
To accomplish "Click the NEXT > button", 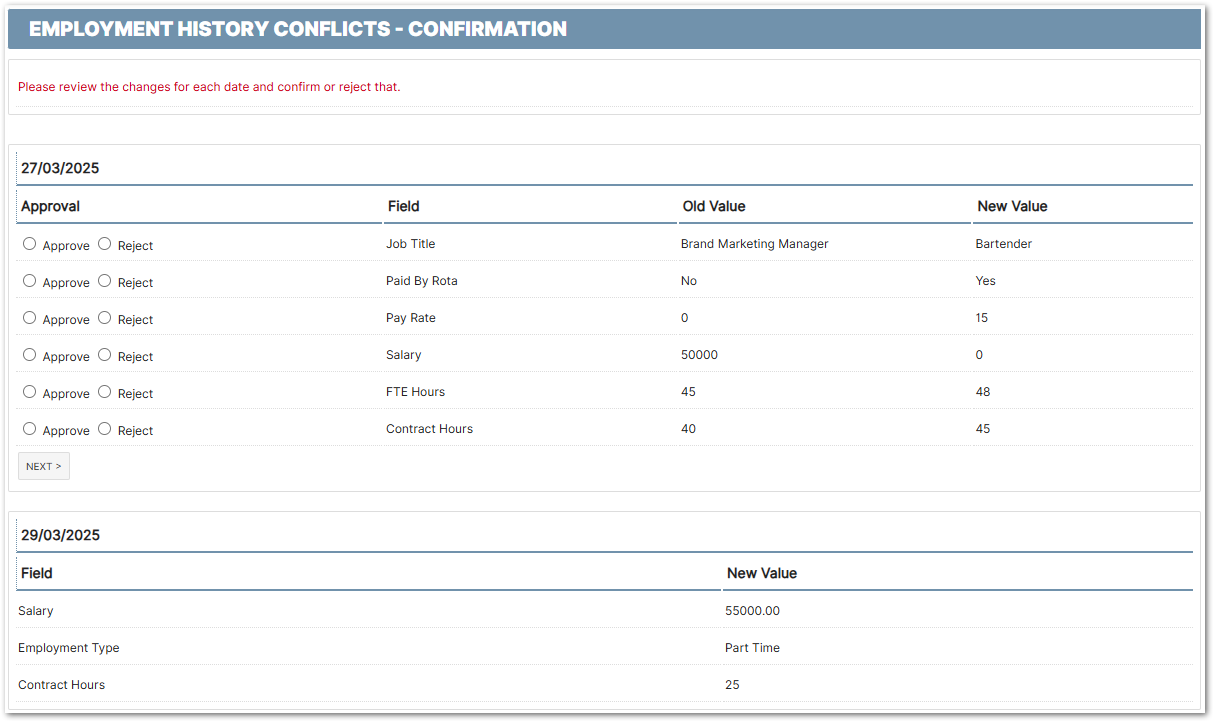I will pos(44,467).
